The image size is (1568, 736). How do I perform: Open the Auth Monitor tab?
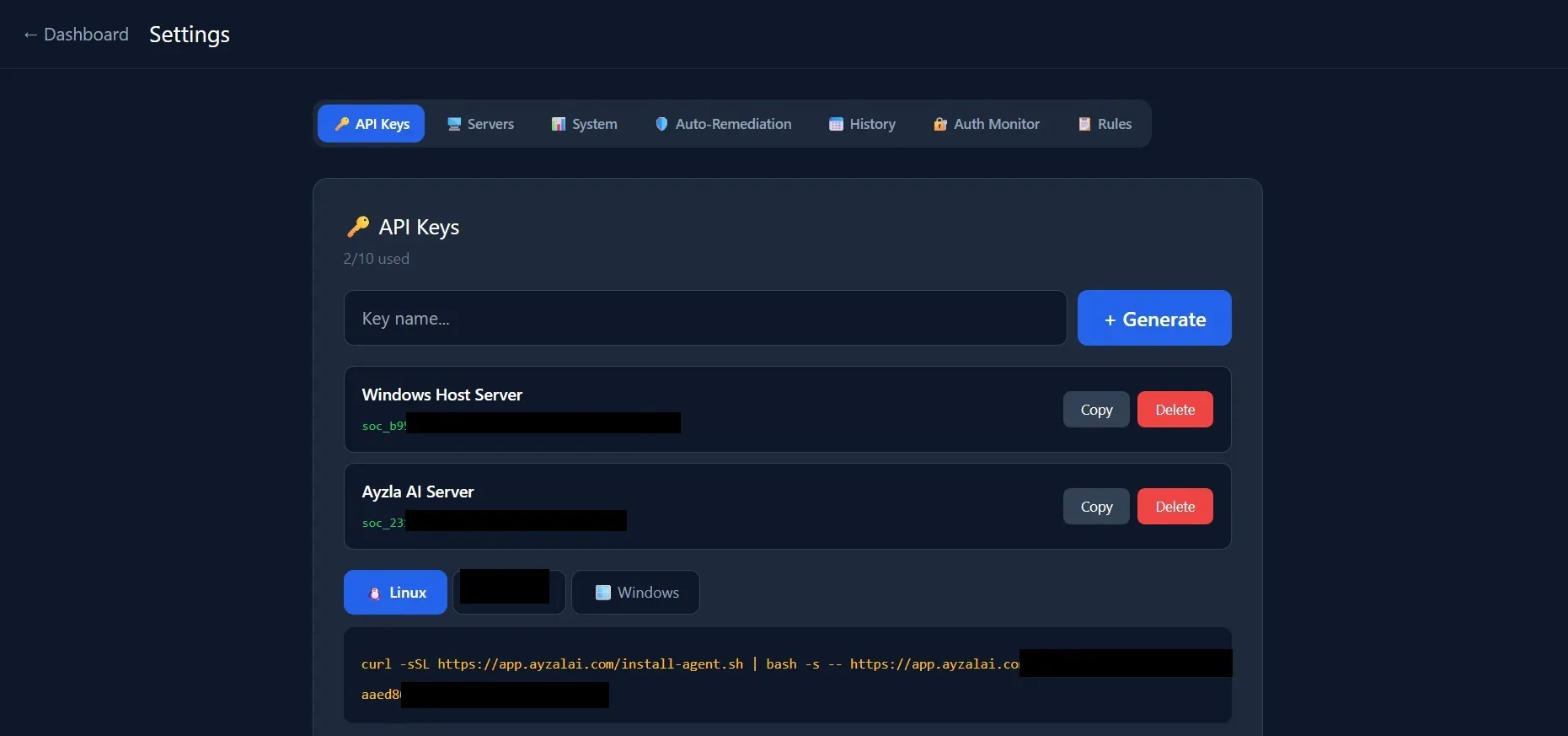pos(986,124)
